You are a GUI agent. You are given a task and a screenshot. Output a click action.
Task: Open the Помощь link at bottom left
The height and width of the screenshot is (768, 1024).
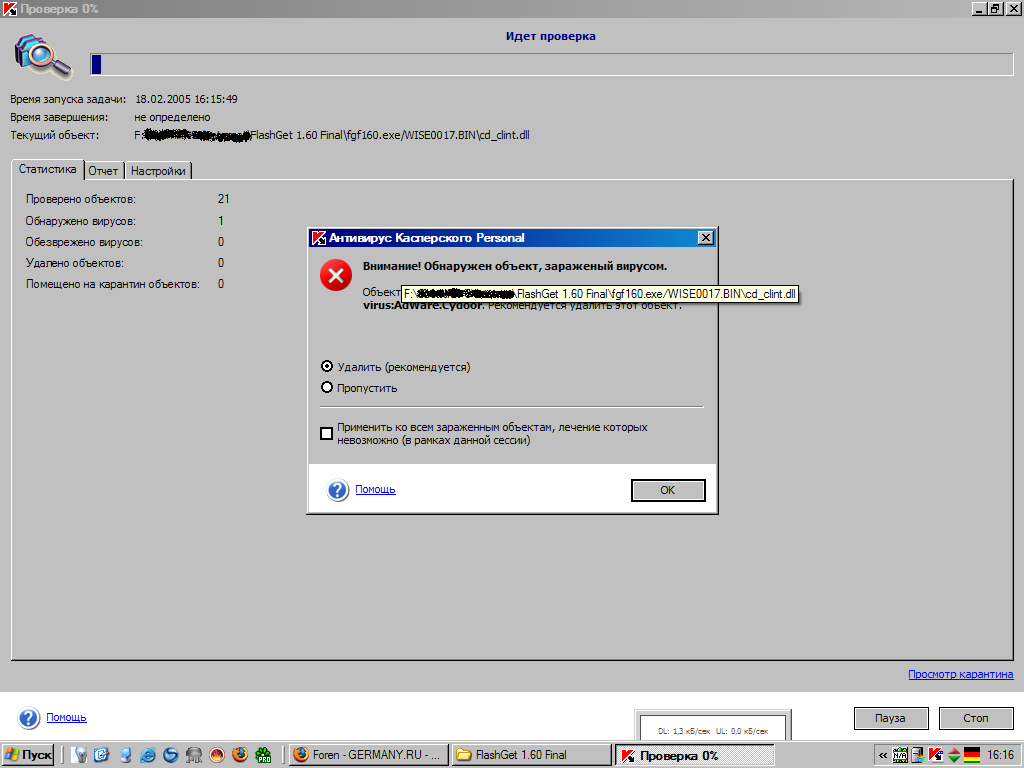tap(67, 717)
